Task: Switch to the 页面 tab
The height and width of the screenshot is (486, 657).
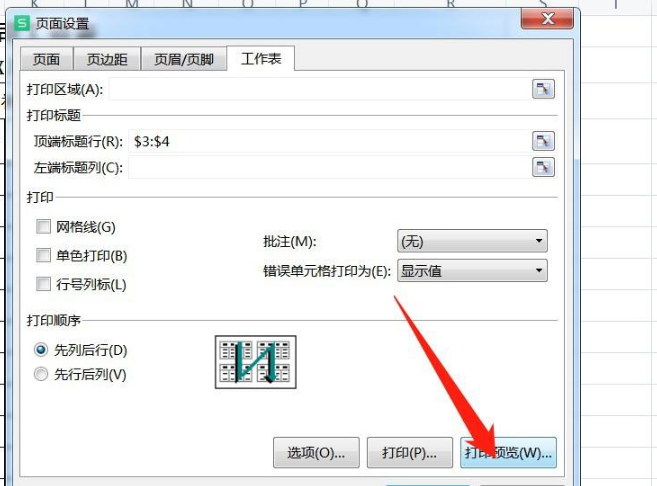Action: [x=47, y=59]
